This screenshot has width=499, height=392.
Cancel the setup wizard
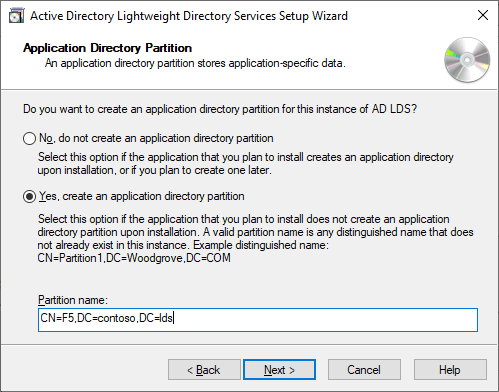click(364, 369)
